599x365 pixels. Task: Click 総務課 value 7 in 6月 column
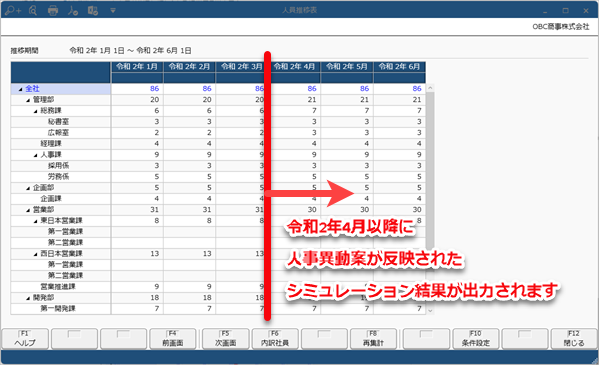(419, 111)
